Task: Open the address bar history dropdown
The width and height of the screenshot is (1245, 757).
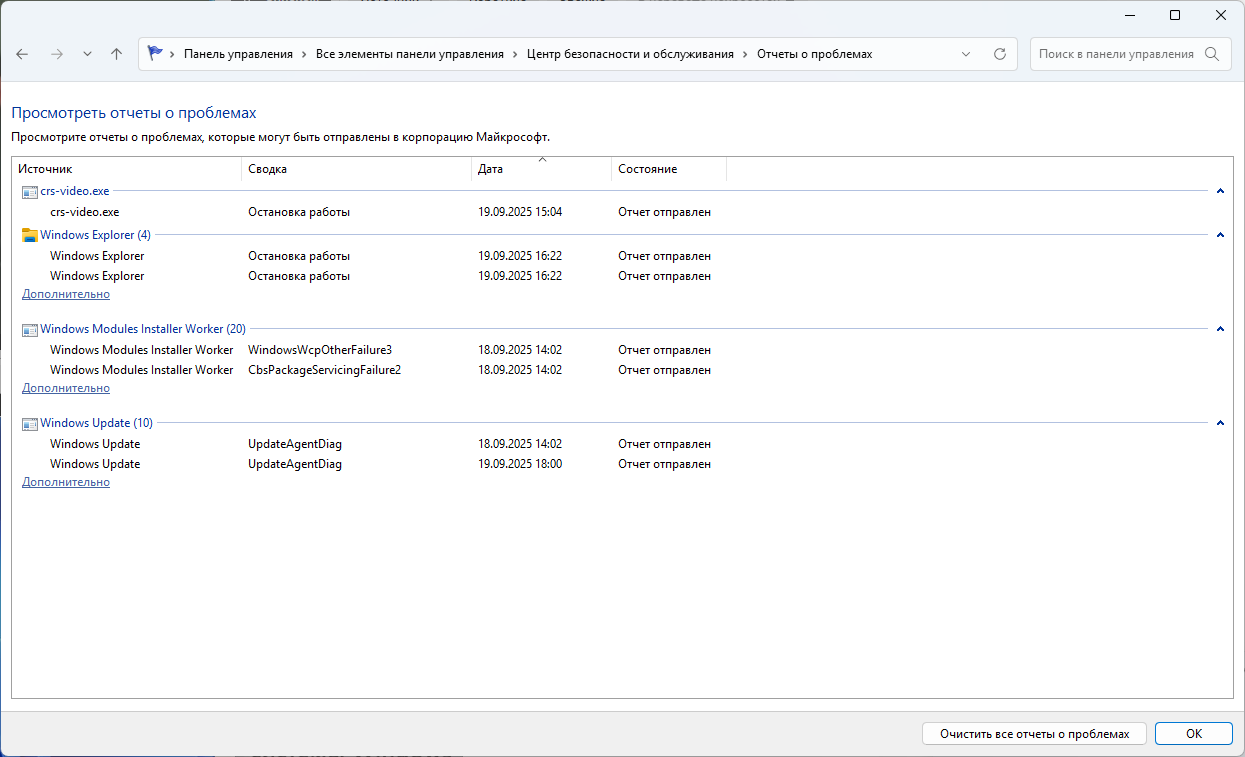Action: pos(965,54)
